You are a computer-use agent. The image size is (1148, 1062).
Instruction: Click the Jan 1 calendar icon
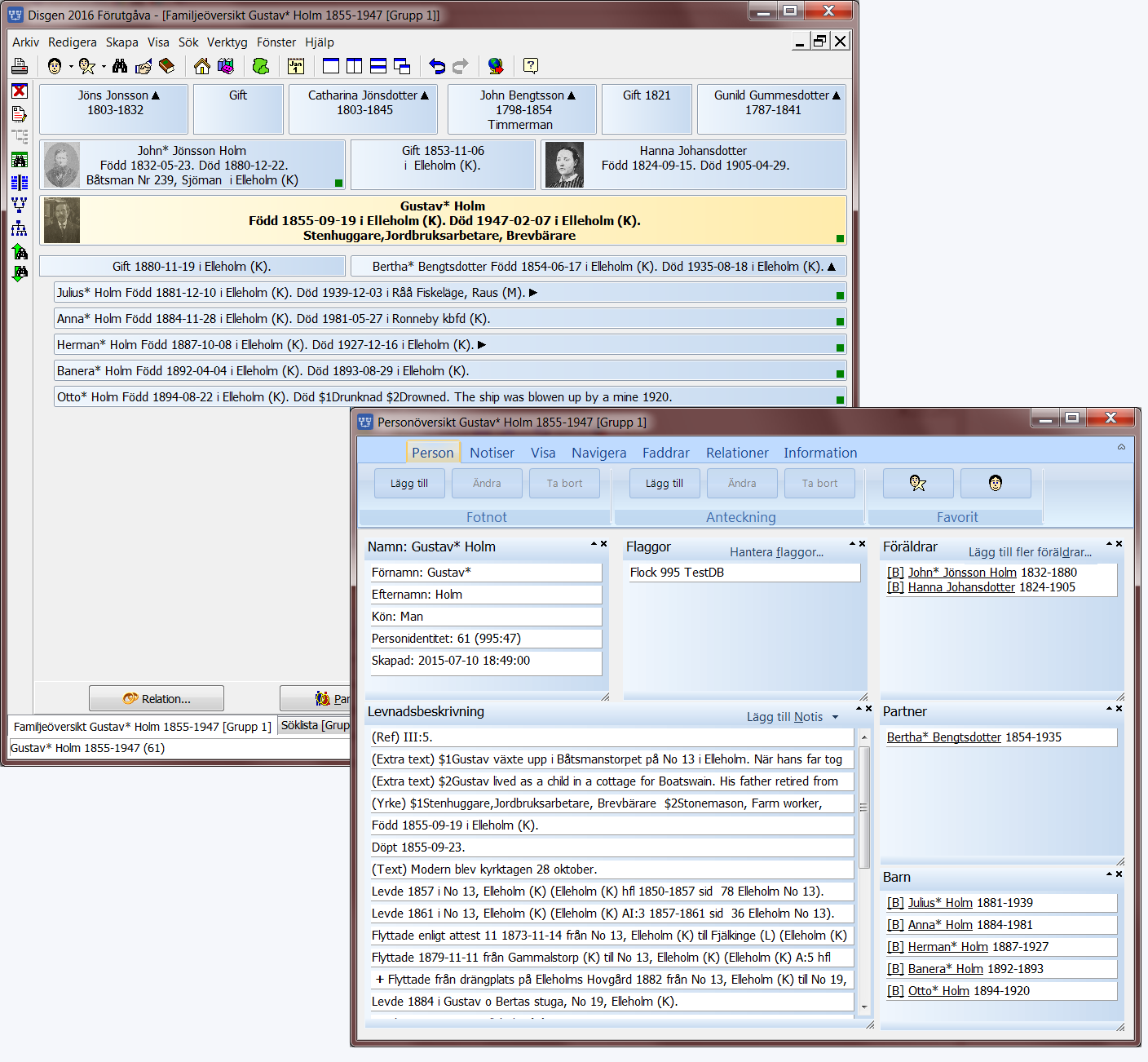pyautogui.click(x=296, y=66)
